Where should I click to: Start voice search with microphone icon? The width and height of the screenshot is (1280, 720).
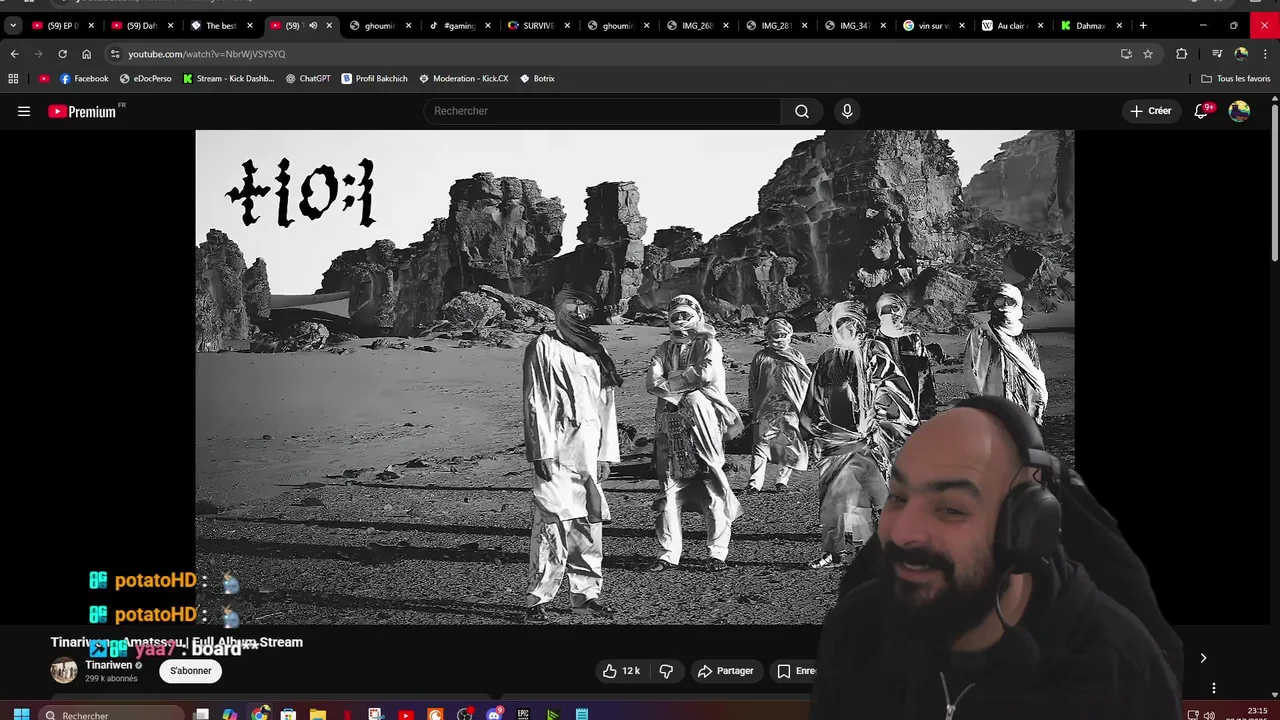pos(847,111)
